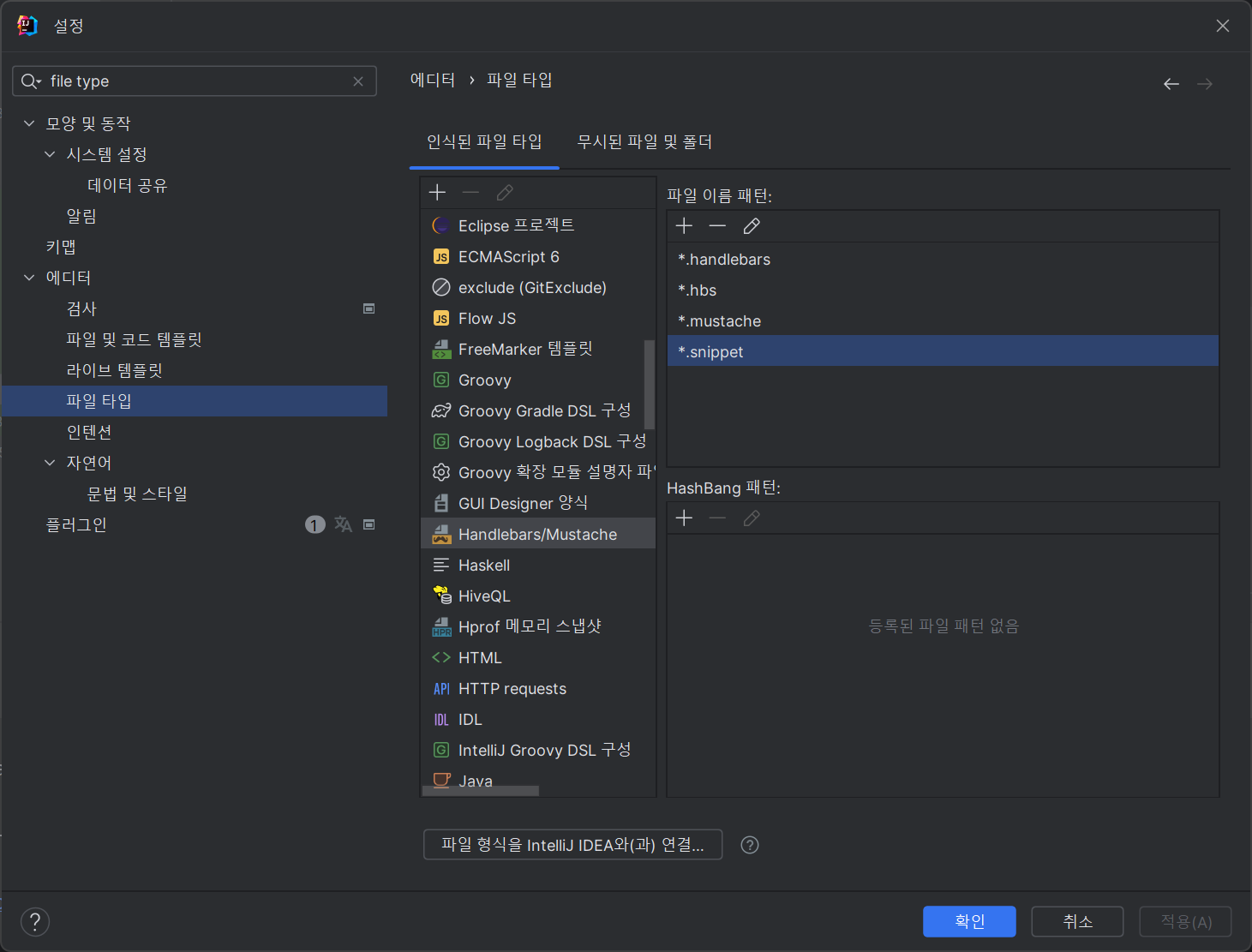Click the HTTP requests API icon

click(x=441, y=689)
